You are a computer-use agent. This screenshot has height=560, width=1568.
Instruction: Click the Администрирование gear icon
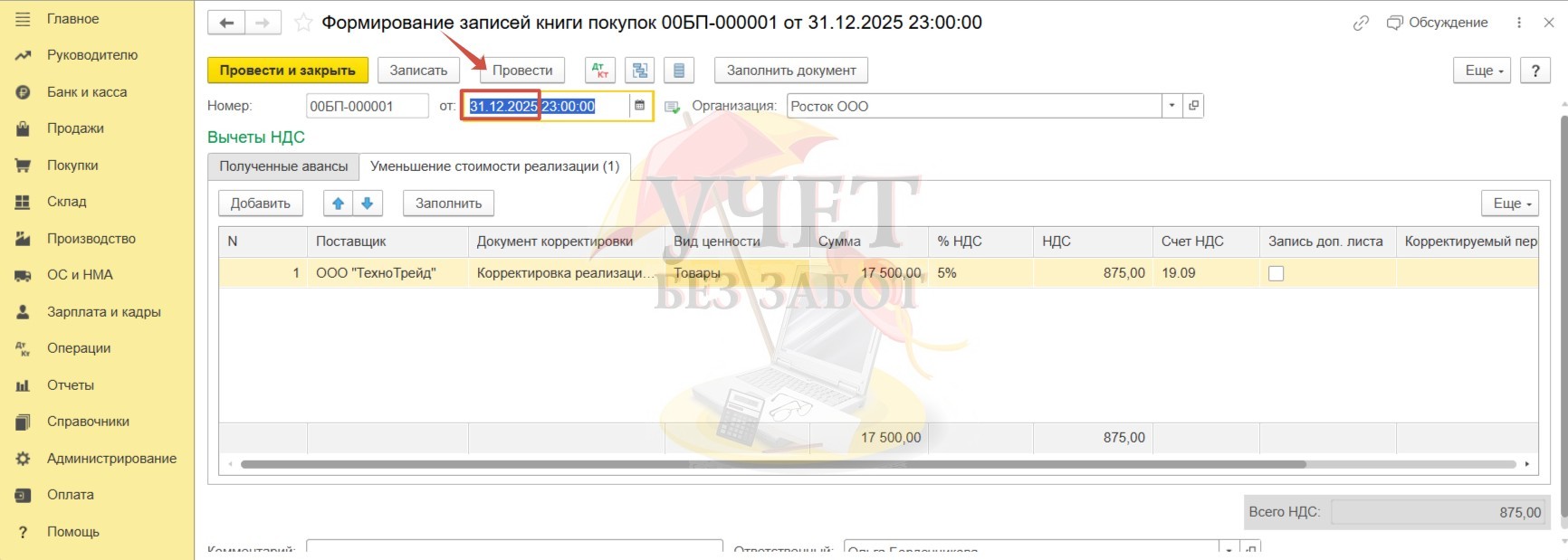[23, 459]
